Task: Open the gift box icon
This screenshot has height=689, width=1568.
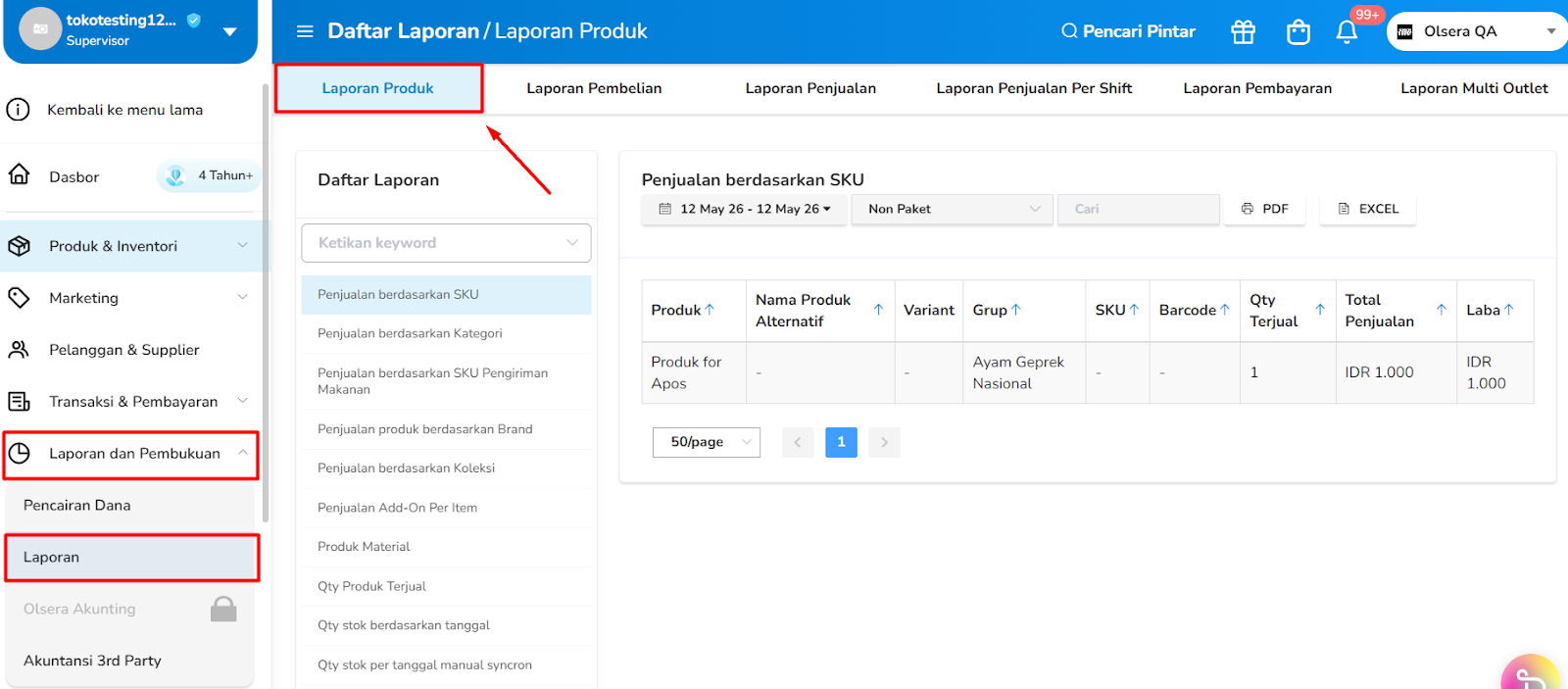Action: pos(1243,32)
